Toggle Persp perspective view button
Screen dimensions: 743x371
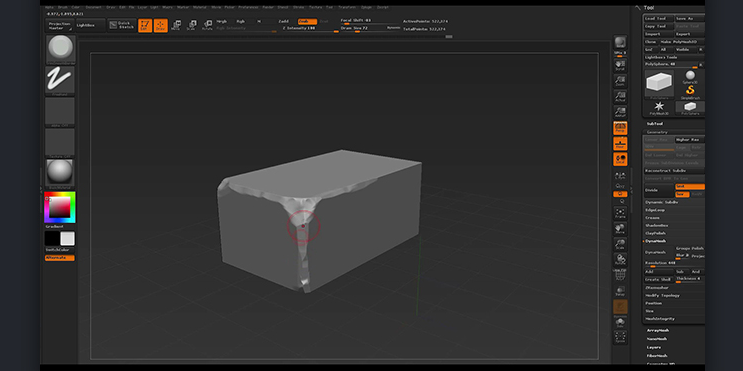[x=620, y=128]
